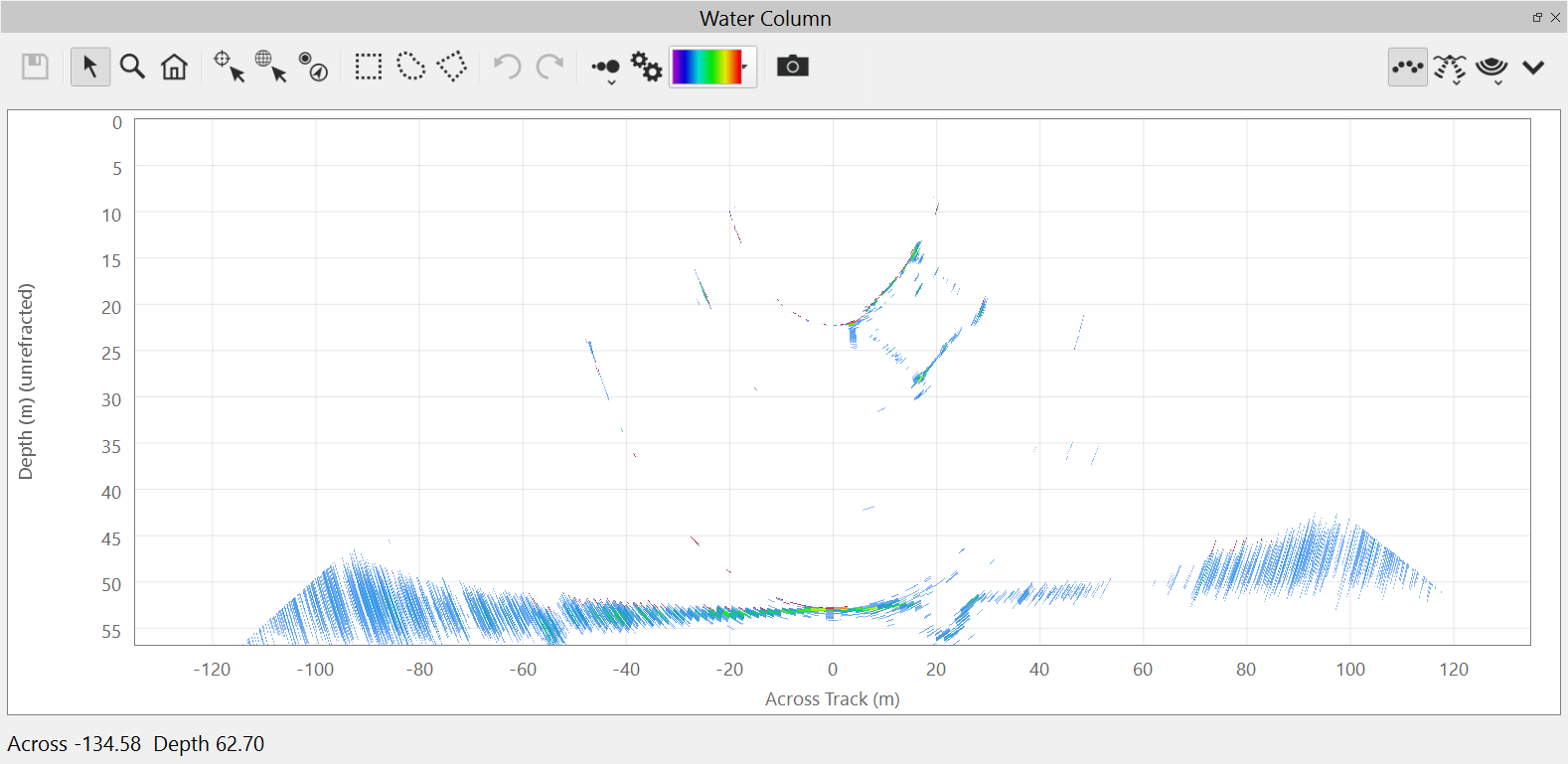This screenshot has width=1568, height=764.
Task: Select the rectangular dotted selection tool
Action: pos(369,67)
